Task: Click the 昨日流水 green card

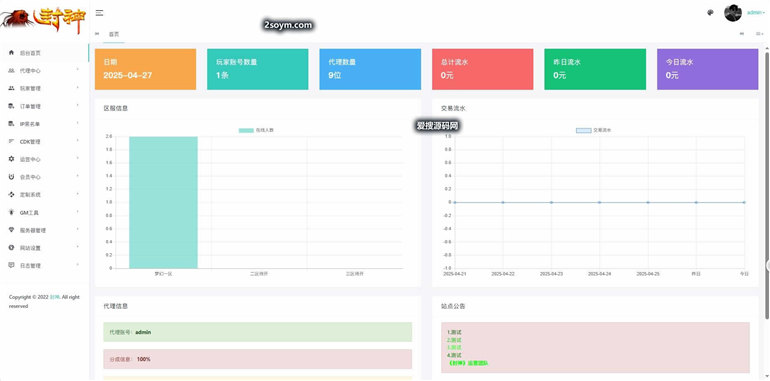Action: tap(595, 69)
